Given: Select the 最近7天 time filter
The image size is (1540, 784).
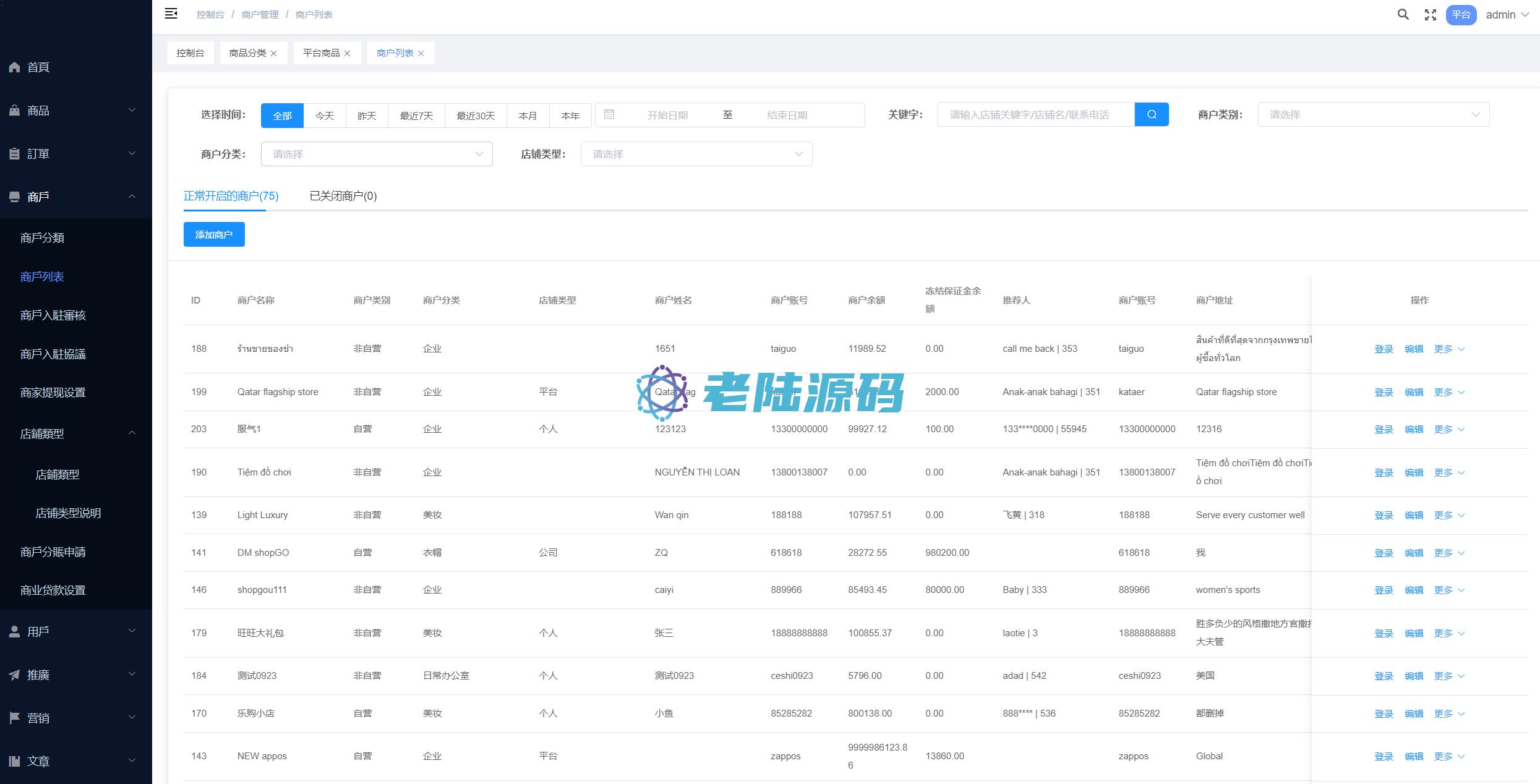Looking at the screenshot, I should click(416, 116).
